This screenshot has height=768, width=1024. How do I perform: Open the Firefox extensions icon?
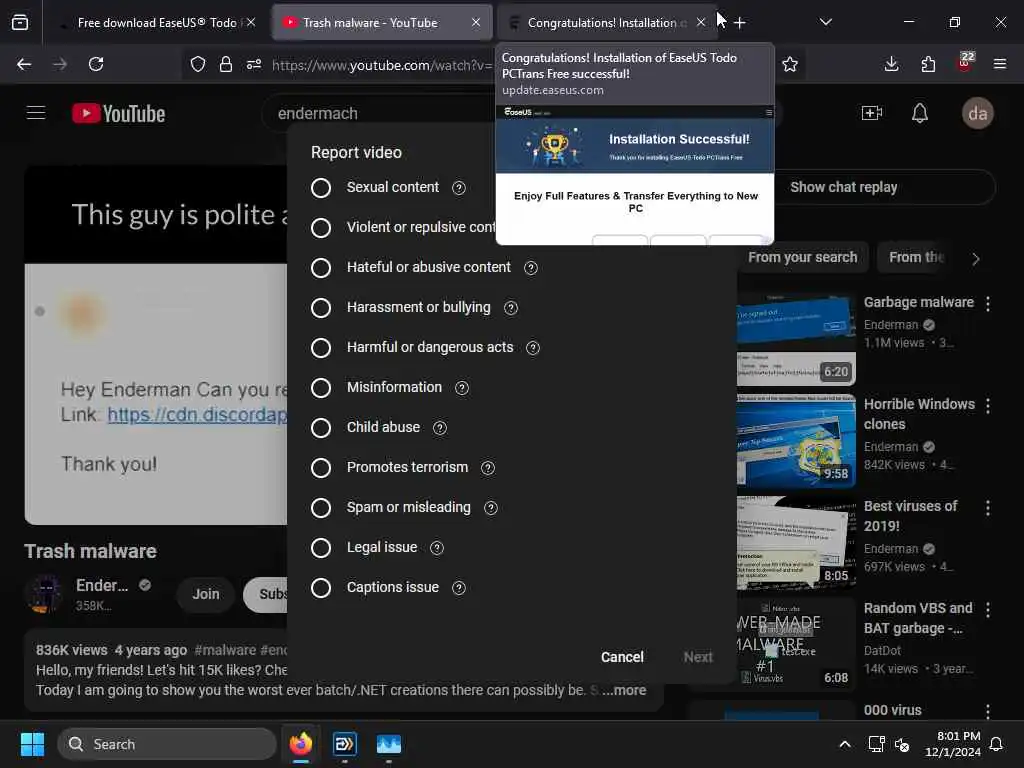[x=928, y=64]
